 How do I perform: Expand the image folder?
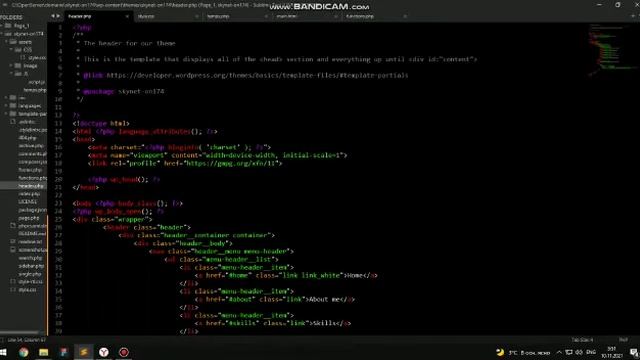point(11,66)
